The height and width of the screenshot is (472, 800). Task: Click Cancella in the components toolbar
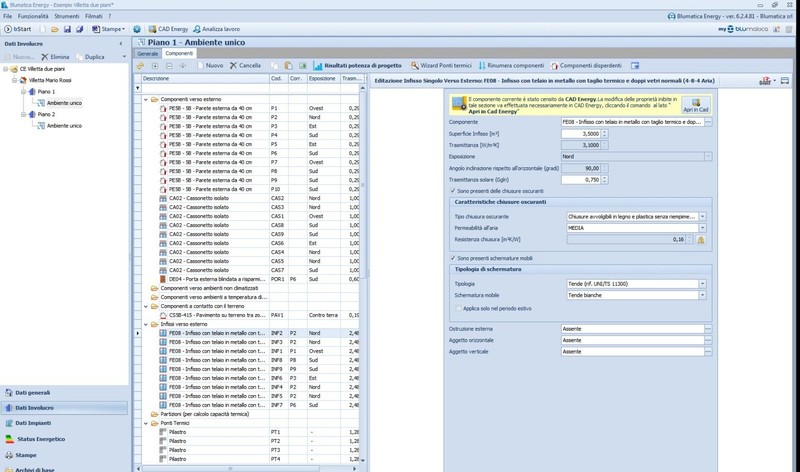click(x=245, y=66)
